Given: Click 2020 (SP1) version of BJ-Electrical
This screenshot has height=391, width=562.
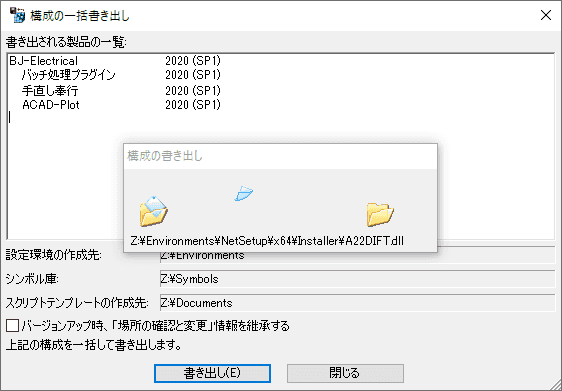Looking at the screenshot, I should point(193,61).
